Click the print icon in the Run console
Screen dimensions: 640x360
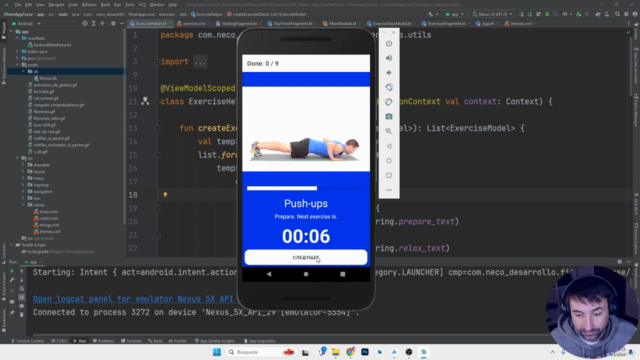(22, 306)
